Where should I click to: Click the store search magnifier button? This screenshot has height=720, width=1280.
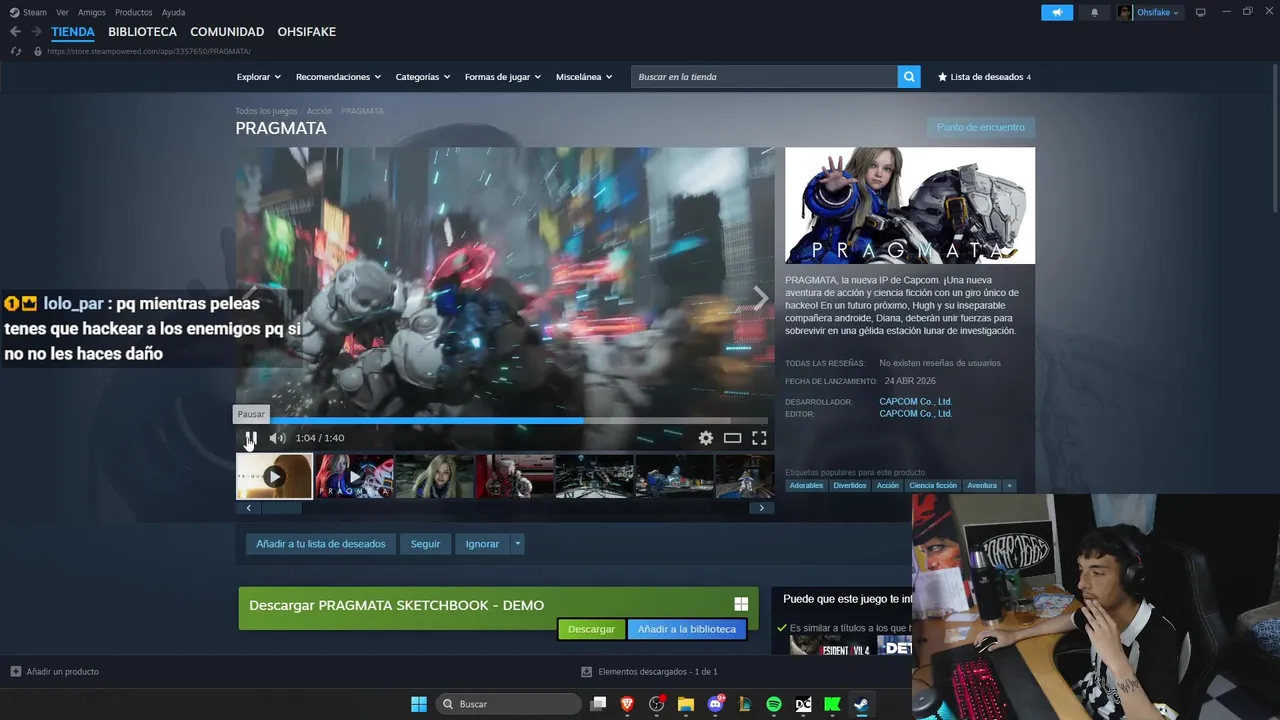point(909,77)
